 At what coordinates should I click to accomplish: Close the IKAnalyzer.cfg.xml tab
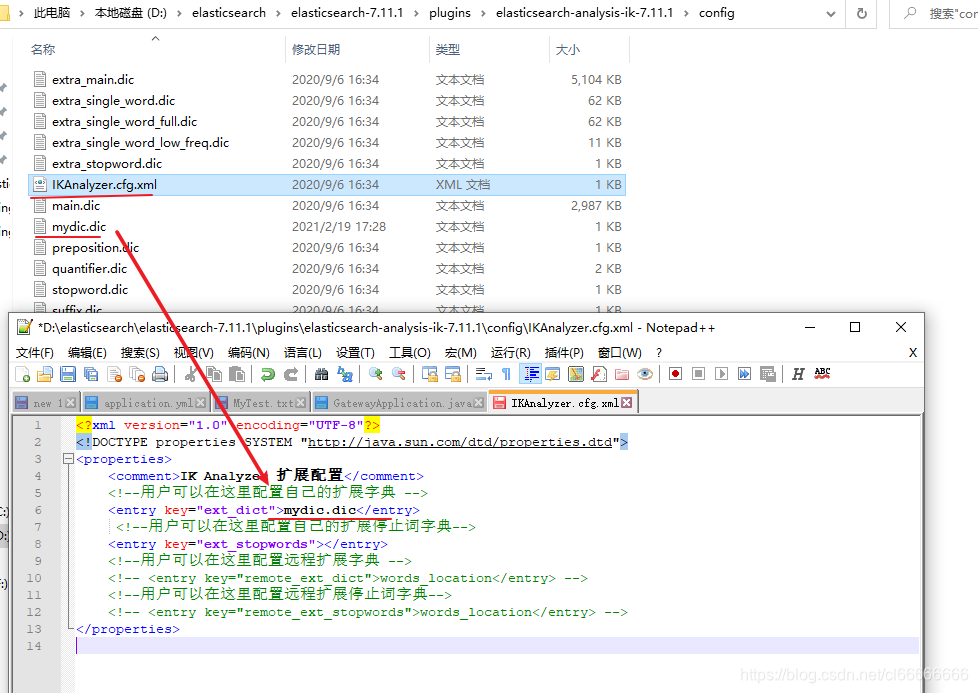[626, 403]
